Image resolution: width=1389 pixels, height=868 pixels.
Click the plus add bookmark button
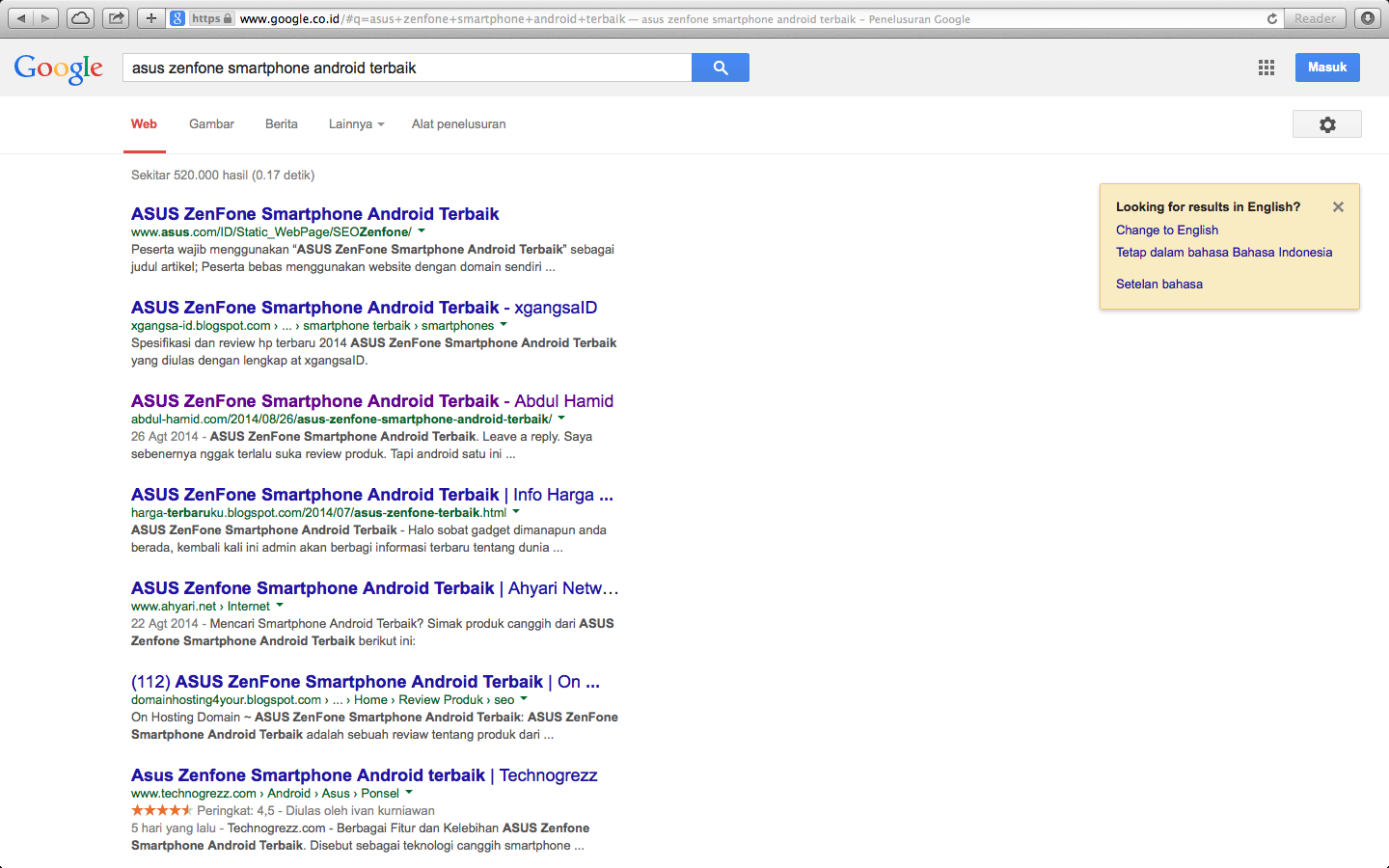point(150,18)
